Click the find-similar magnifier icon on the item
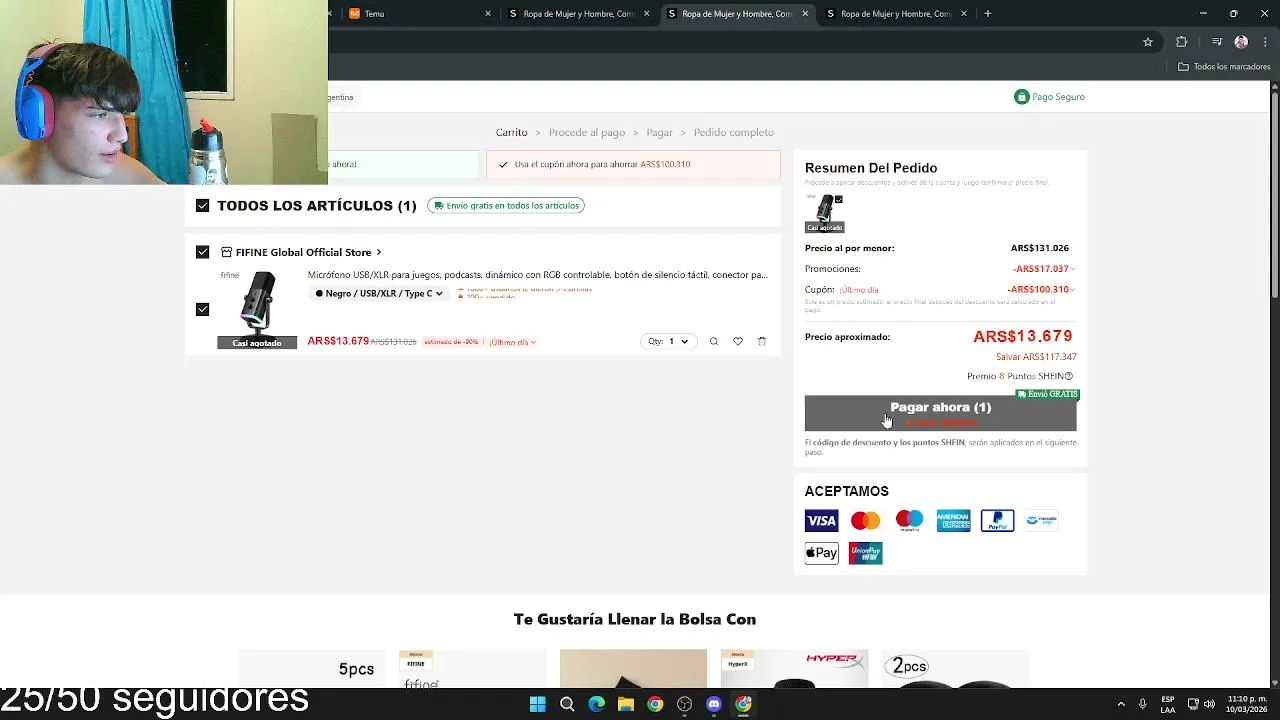The width and height of the screenshot is (1280, 720). [x=714, y=341]
